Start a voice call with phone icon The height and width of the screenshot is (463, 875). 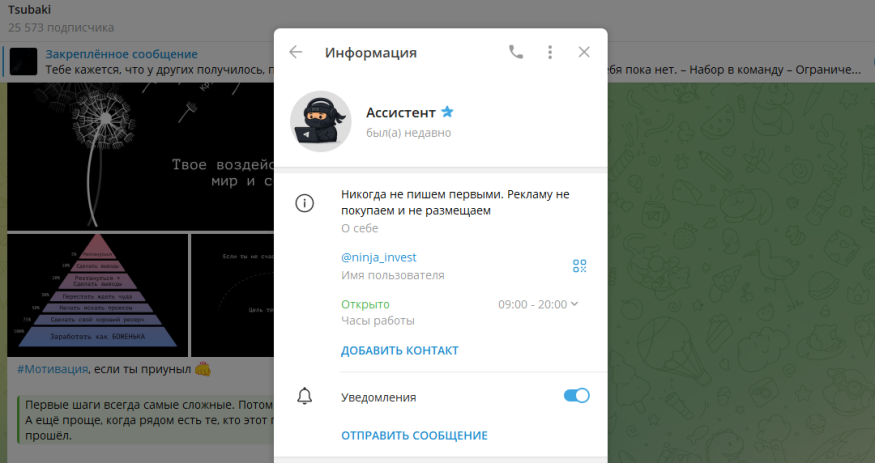516,53
